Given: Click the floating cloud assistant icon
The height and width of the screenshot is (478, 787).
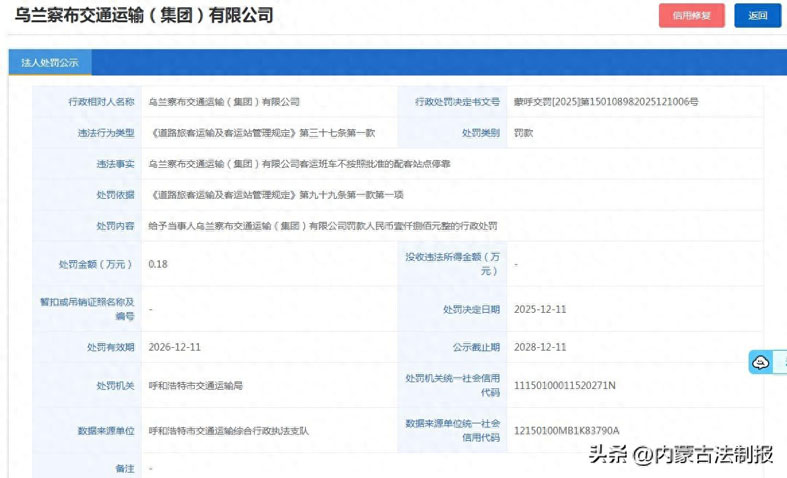Looking at the screenshot, I should (762, 362).
